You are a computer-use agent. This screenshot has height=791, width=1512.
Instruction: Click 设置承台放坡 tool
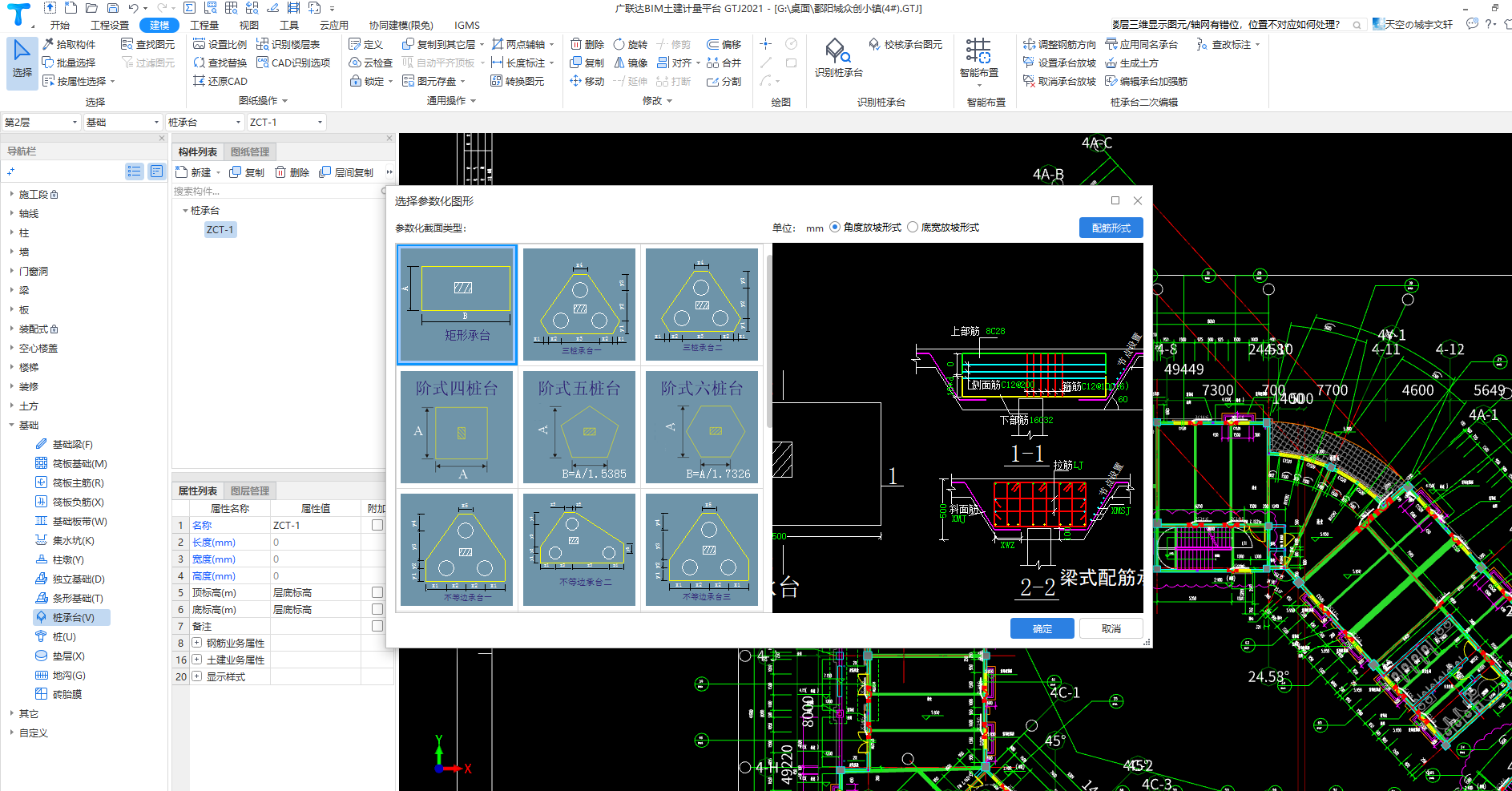click(x=1059, y=63)
